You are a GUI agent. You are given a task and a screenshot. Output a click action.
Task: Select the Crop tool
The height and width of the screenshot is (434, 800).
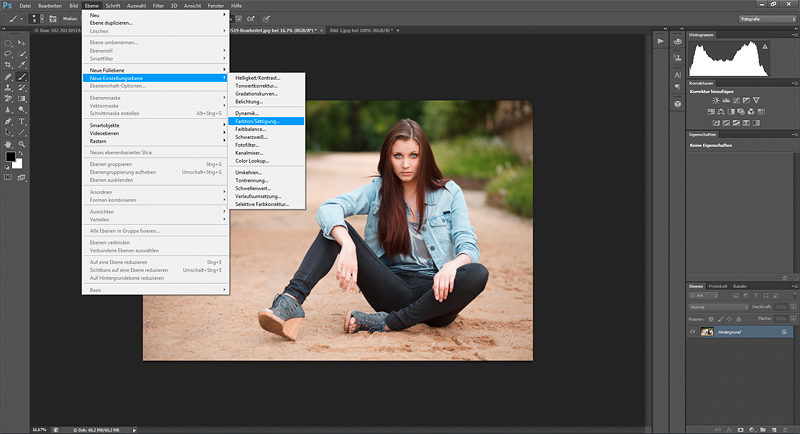tap(8, 65)
